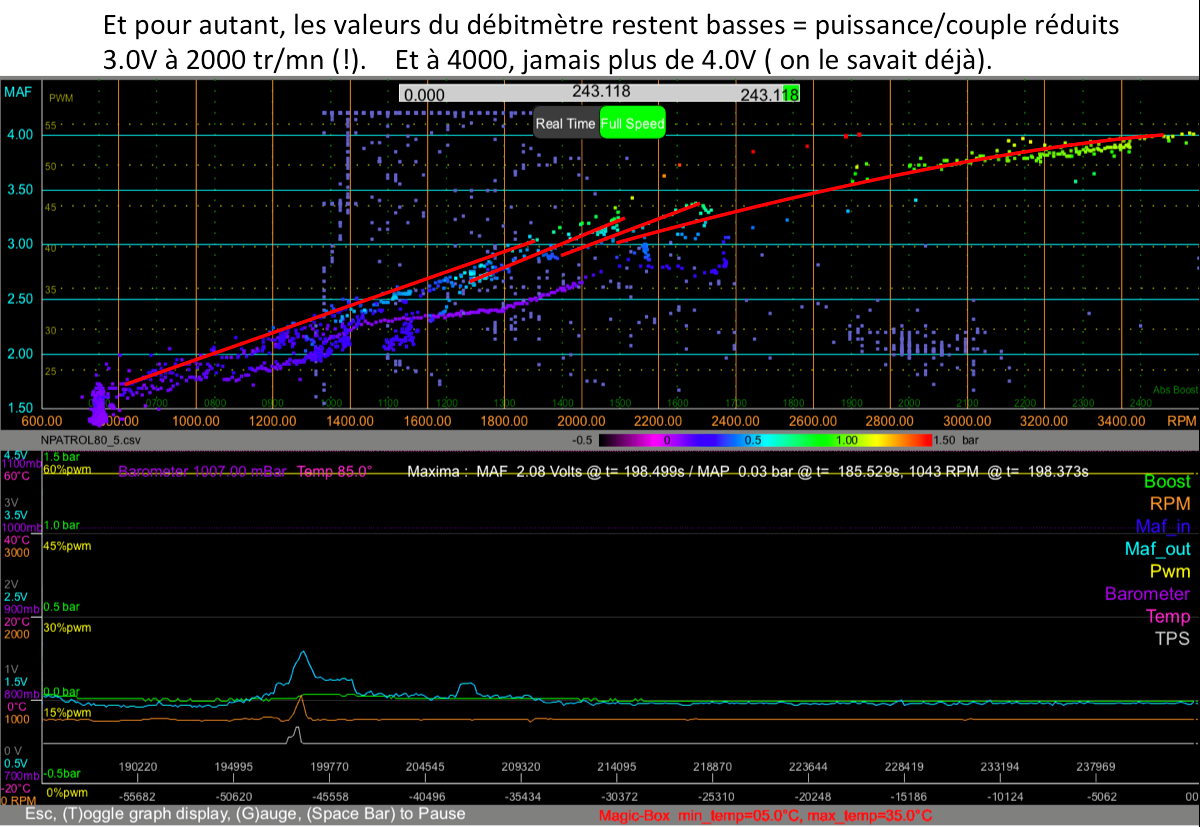Viewport: 1200px width, 827px height.
Task: Click the Barometer legend entry
Action: pyautogui.click(x=1148, y=594)
